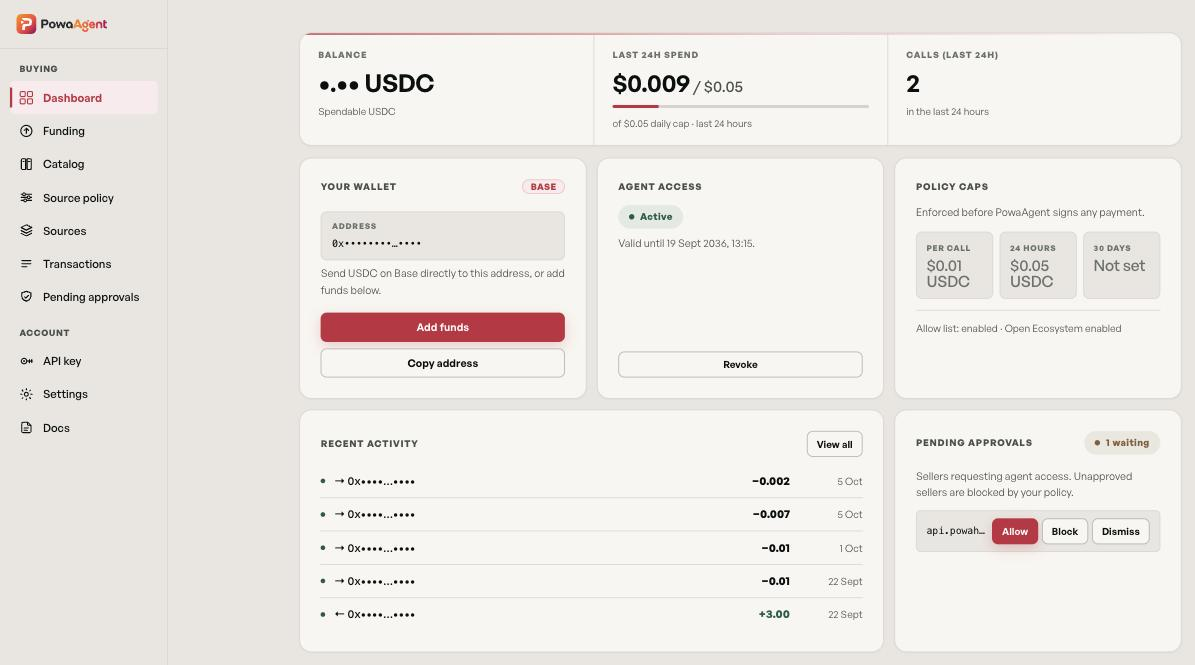Click the Transactions list icon
The image size is (1195, 665).
pos(26,264)
